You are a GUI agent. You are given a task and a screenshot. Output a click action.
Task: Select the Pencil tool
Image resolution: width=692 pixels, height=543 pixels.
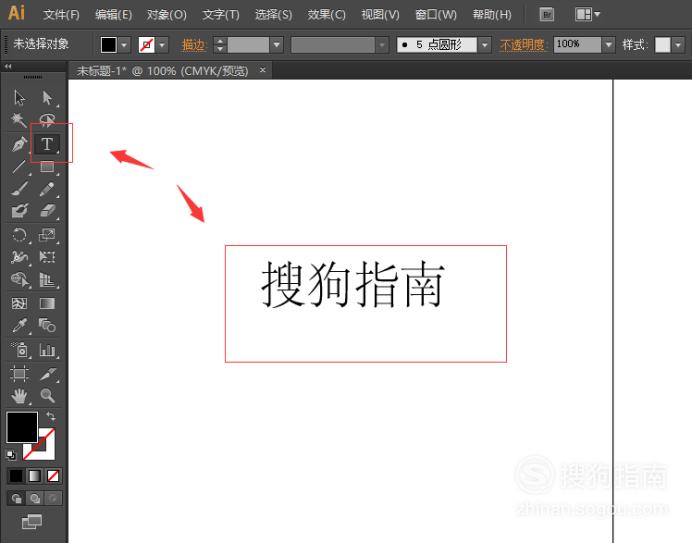pyautogui.click(x=47, y=189)
